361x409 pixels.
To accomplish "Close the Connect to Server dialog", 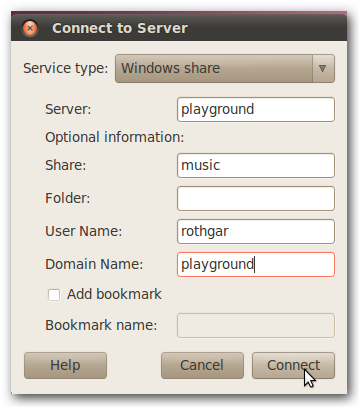I will click(x=30, y=28).
